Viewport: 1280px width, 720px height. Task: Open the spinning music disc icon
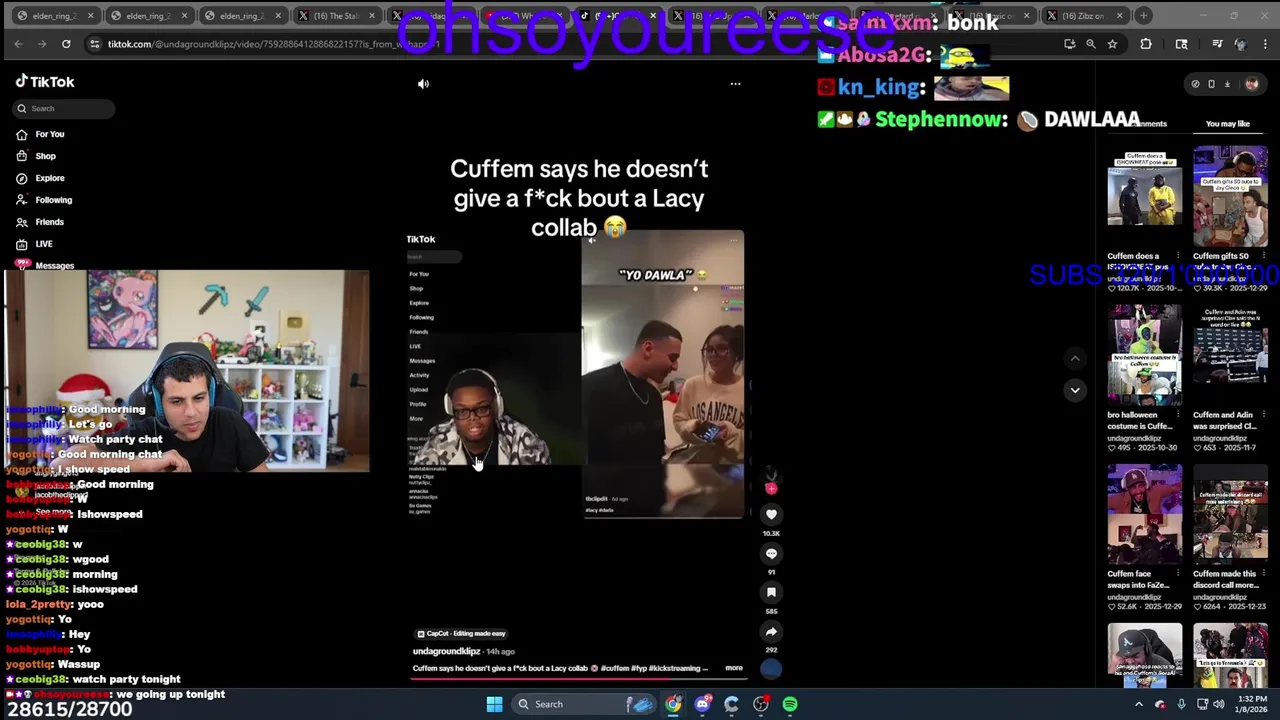(771, 668)
